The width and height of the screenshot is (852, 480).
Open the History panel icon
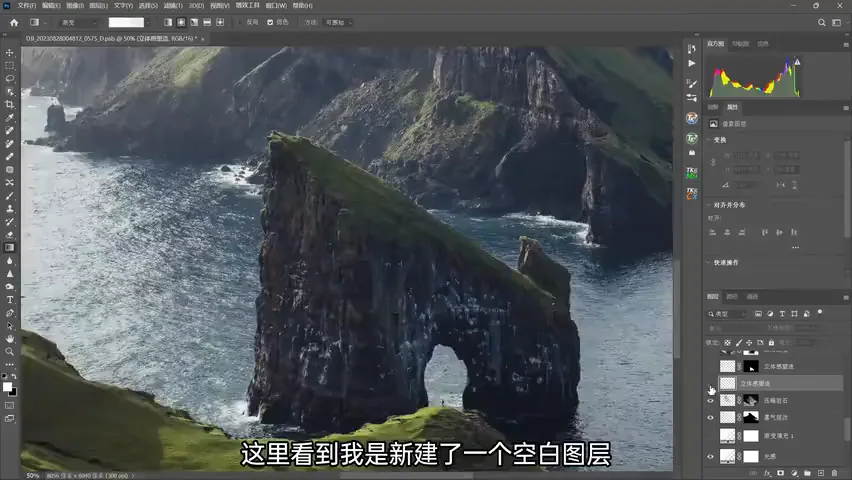692,49
